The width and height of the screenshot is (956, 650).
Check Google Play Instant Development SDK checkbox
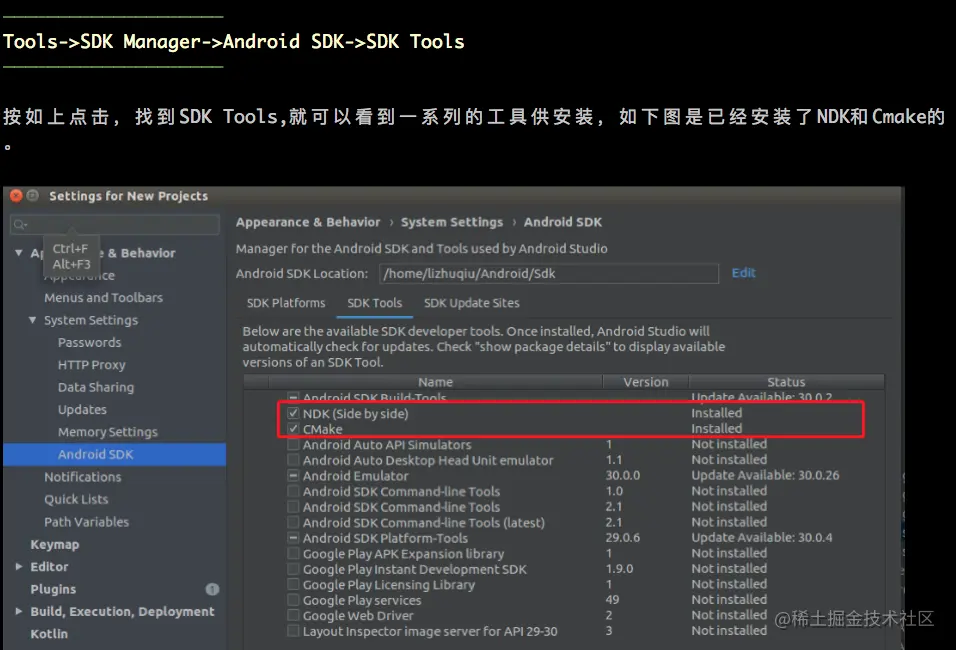pos(293,569)
